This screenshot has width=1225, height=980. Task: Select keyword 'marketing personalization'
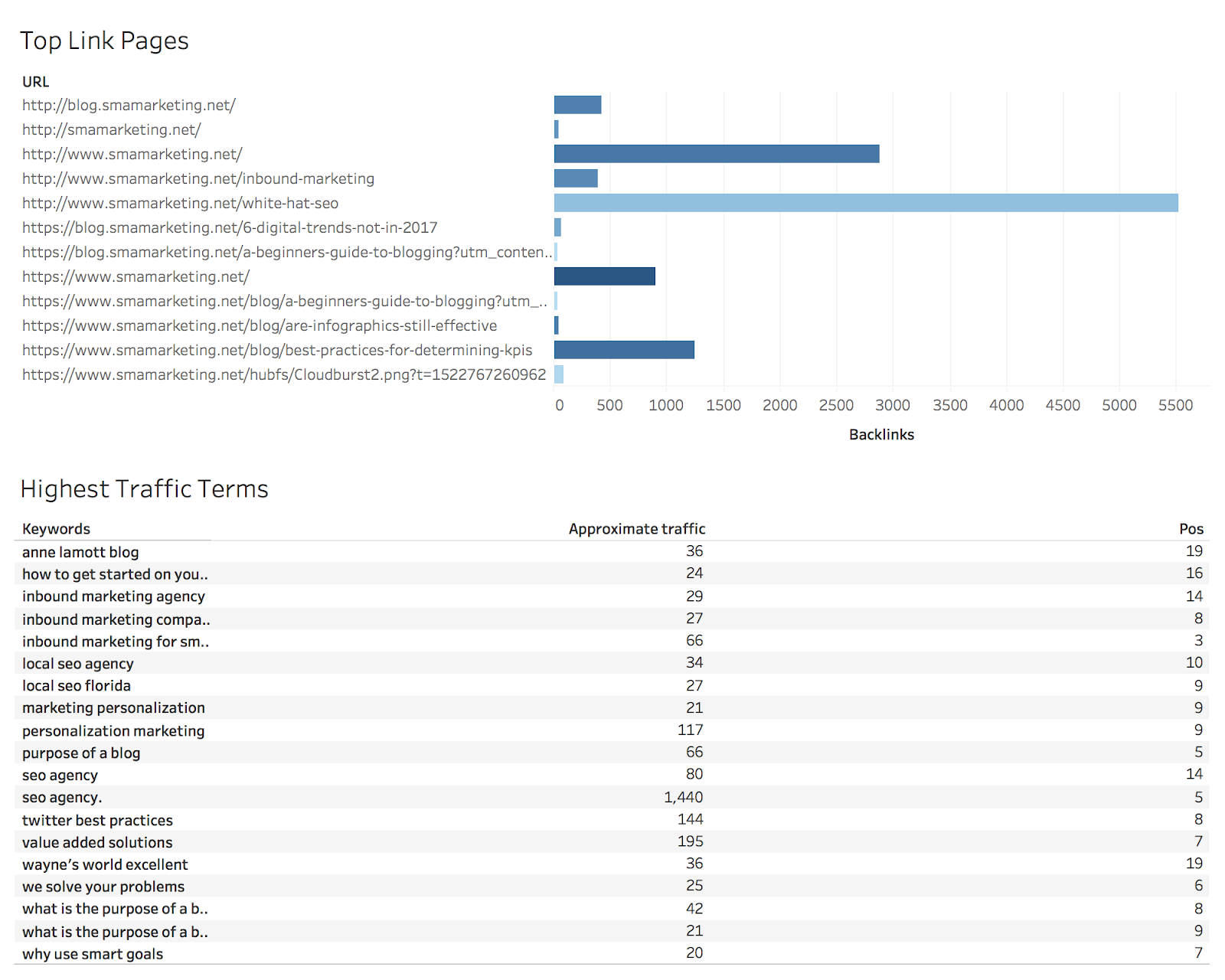point(113,708)
